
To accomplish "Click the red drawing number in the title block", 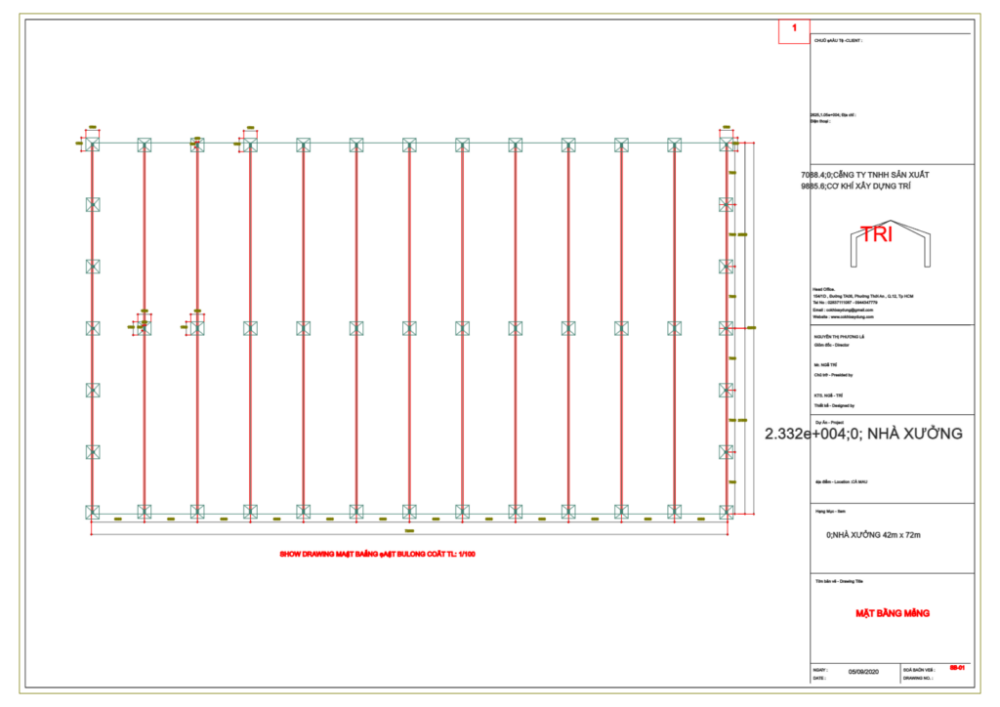I will tap(957, 668).
